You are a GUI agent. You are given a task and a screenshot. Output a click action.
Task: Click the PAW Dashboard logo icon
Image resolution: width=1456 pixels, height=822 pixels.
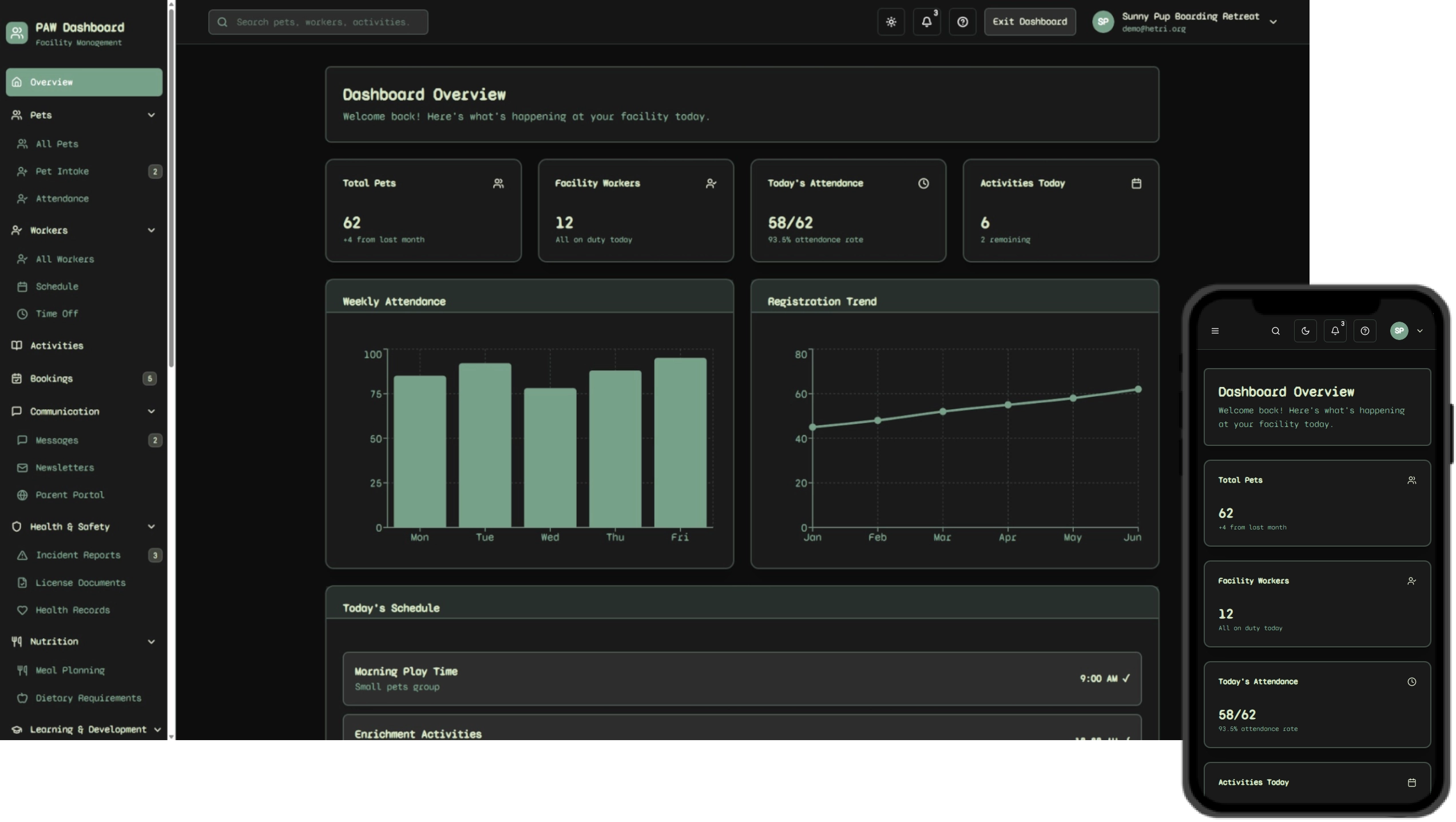pos(17,33)
